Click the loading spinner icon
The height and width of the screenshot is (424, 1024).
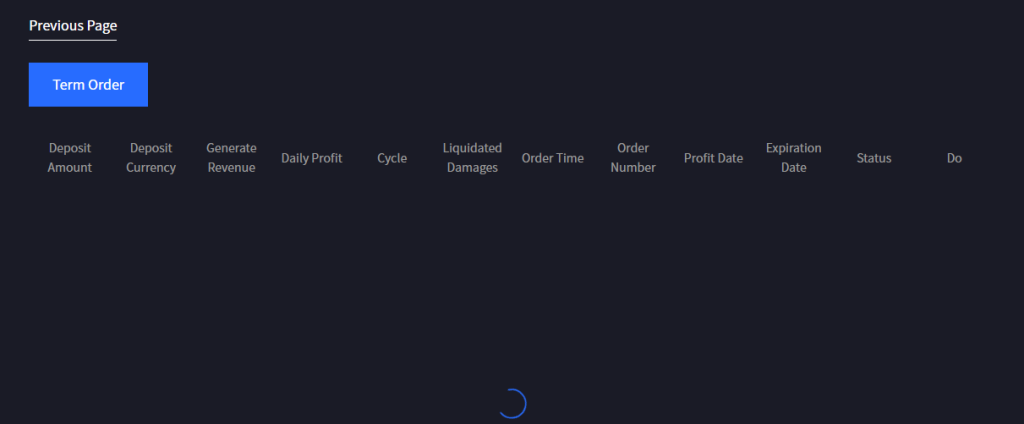tap(512, 404)
